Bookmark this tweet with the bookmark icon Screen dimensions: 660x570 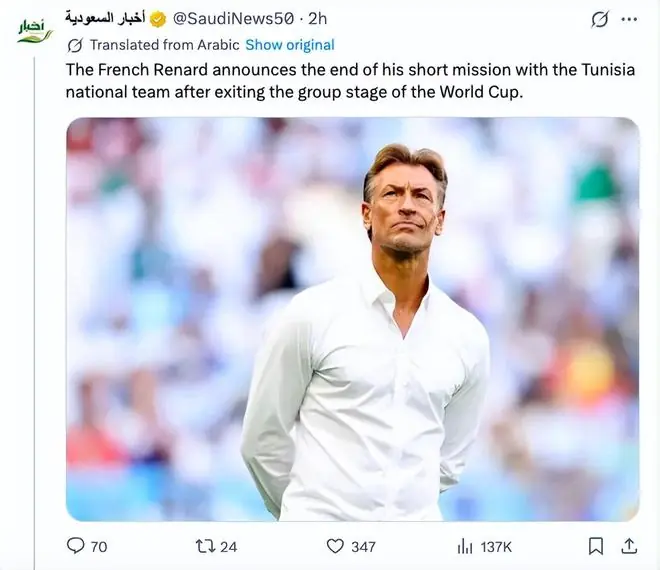(x=596, y=546)
